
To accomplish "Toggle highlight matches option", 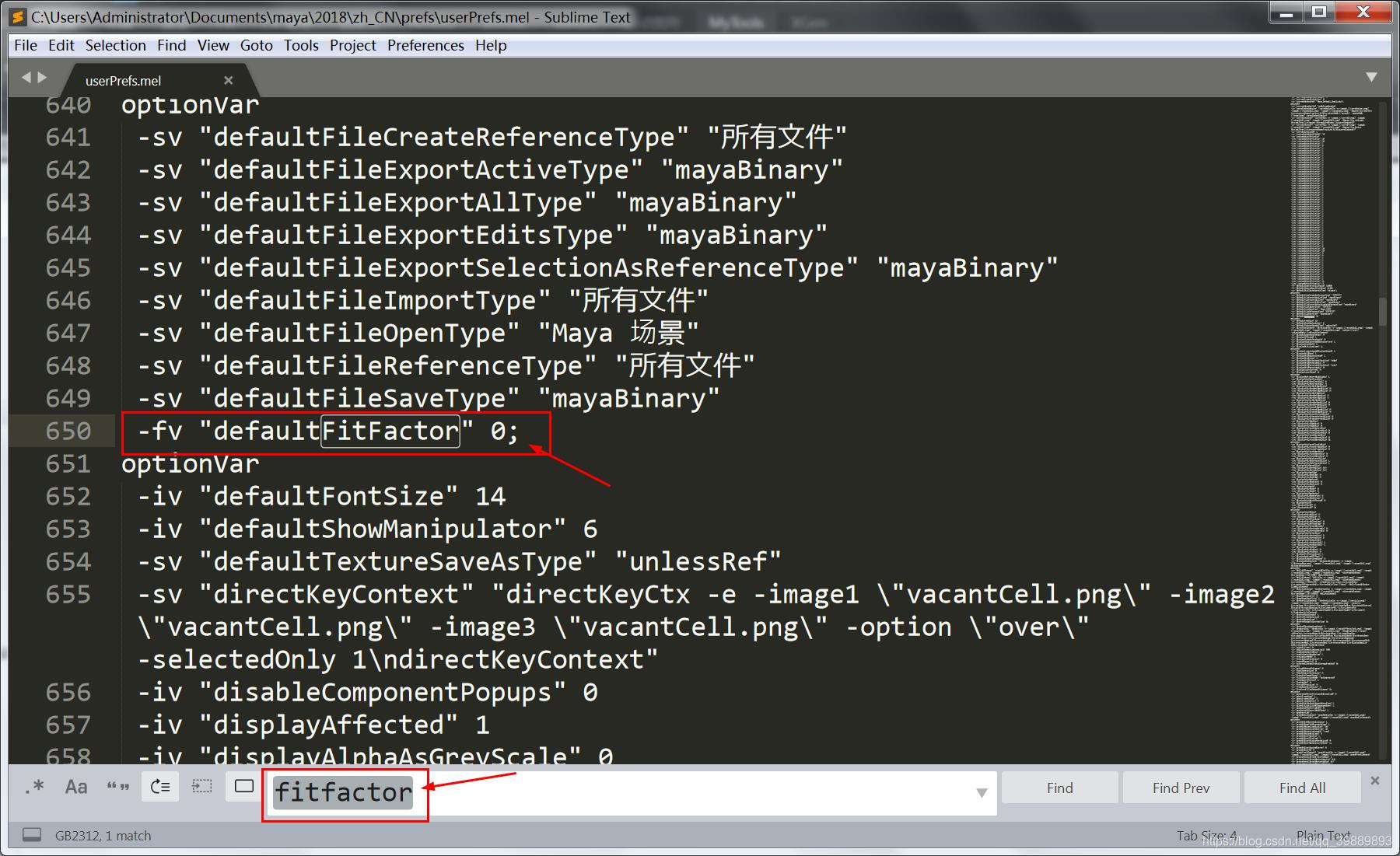I will tap(244, 787).
